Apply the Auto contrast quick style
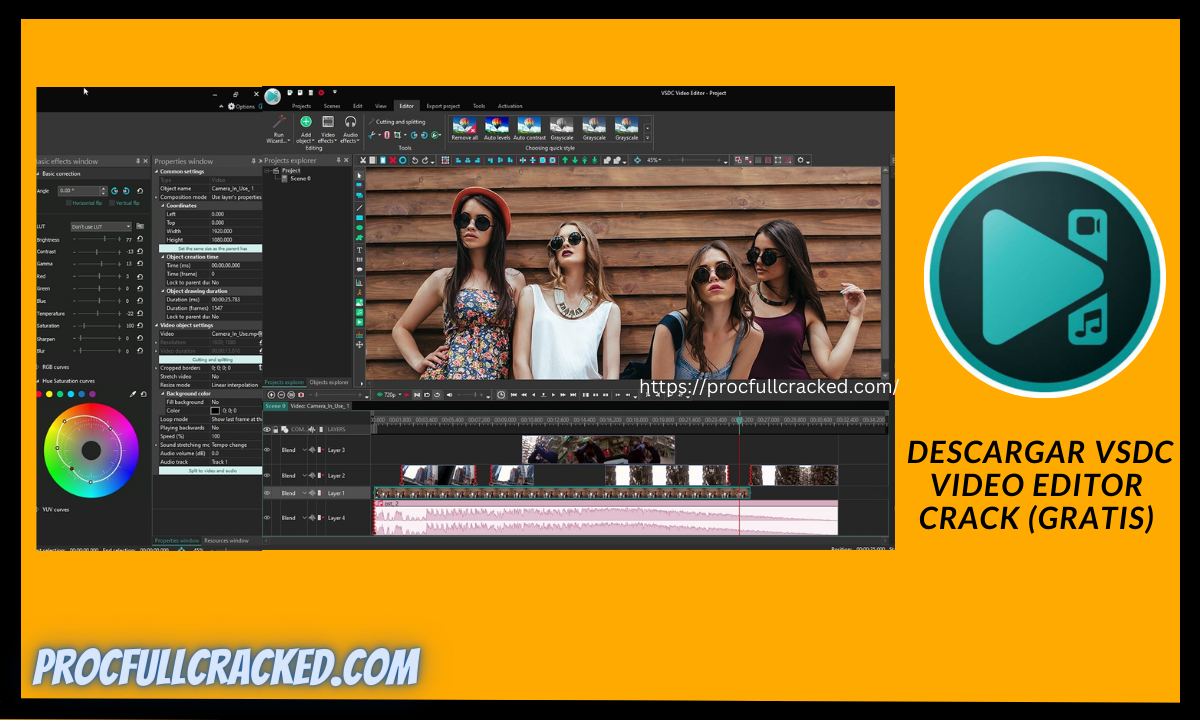This screenshot has height=720, width=1200. [x=530, y=127]
